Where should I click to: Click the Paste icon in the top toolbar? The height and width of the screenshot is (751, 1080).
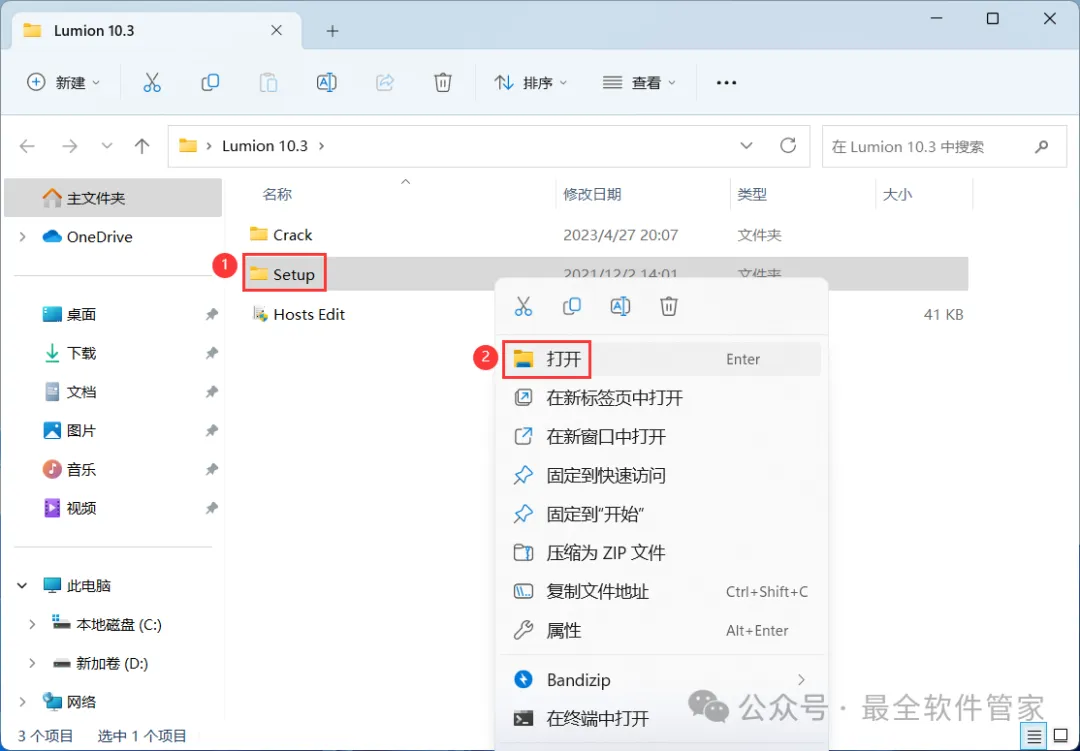(x=268, y=83)
